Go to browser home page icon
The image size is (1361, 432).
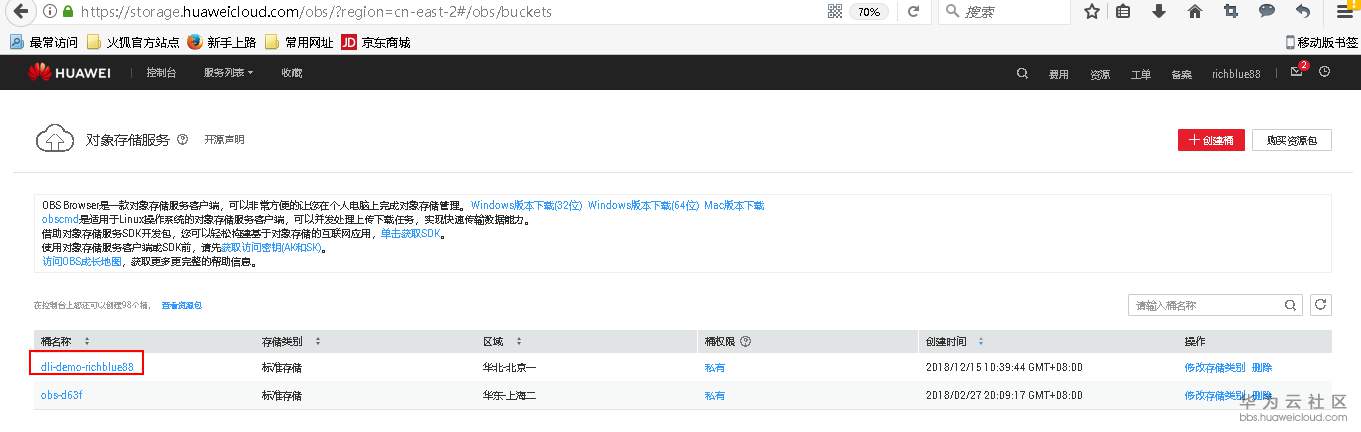coord(1195,12)
